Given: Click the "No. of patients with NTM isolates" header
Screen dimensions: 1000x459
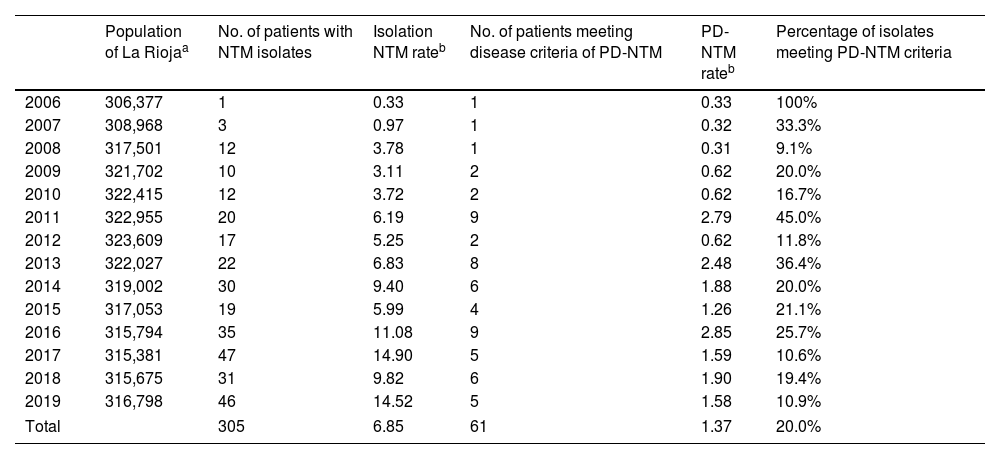Looking at the screenshot, I should pos(284,41).
